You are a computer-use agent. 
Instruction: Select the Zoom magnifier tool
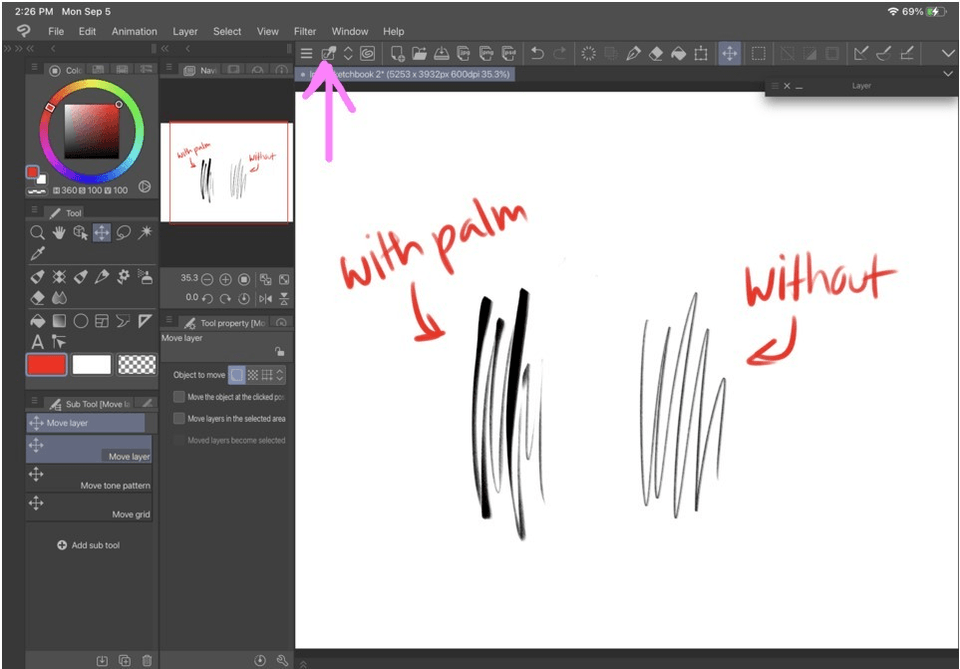(x=37, y=233)
